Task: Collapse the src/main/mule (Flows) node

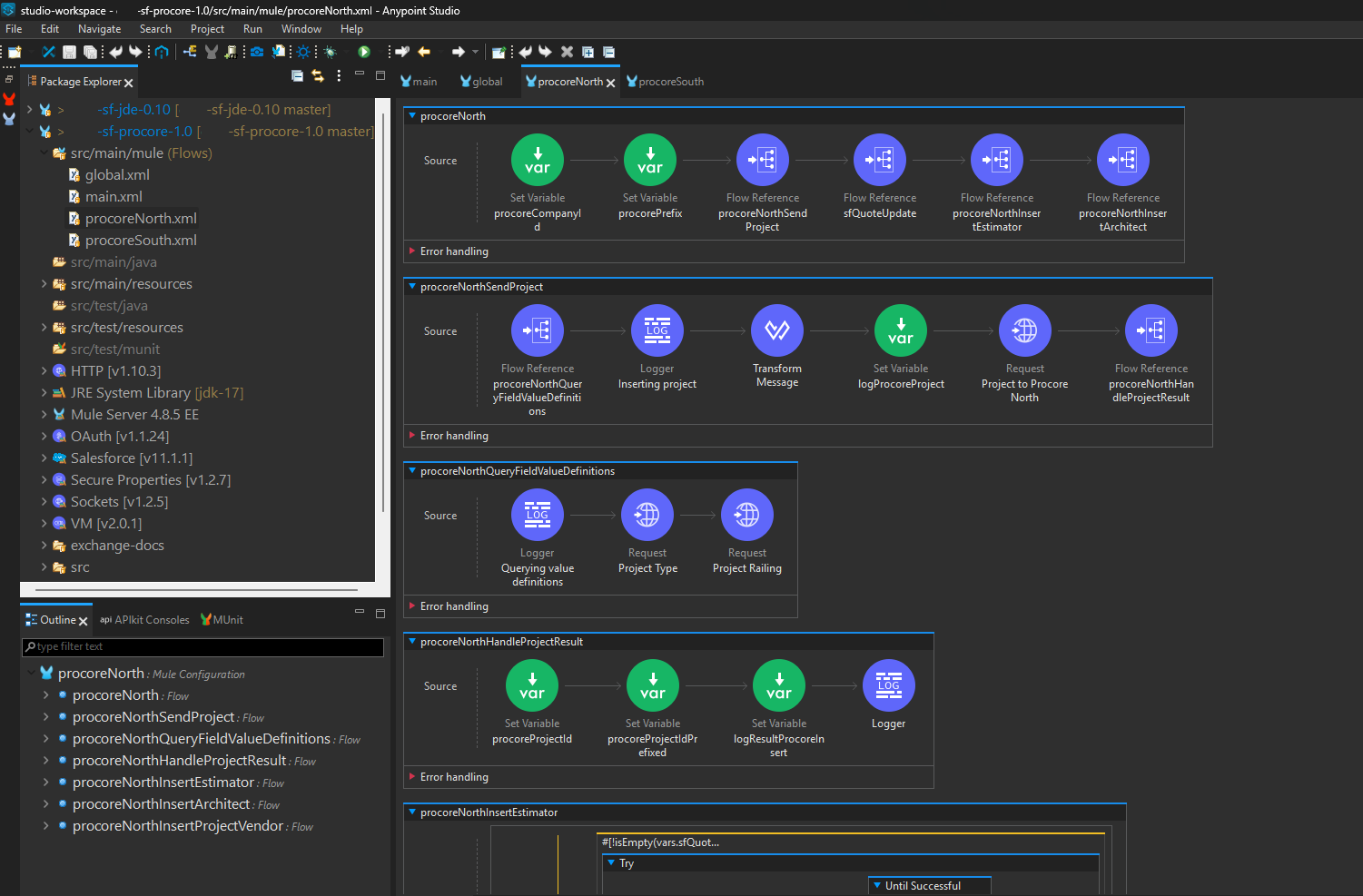Action: pos(44,153)
